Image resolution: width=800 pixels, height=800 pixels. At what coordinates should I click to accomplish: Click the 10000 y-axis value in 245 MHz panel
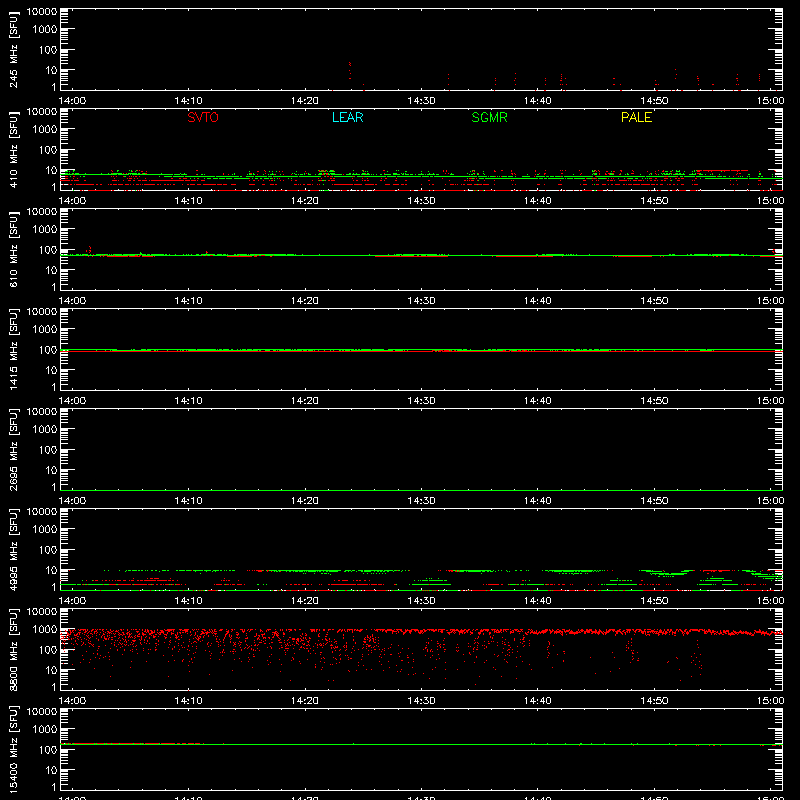tap(42, 12)
